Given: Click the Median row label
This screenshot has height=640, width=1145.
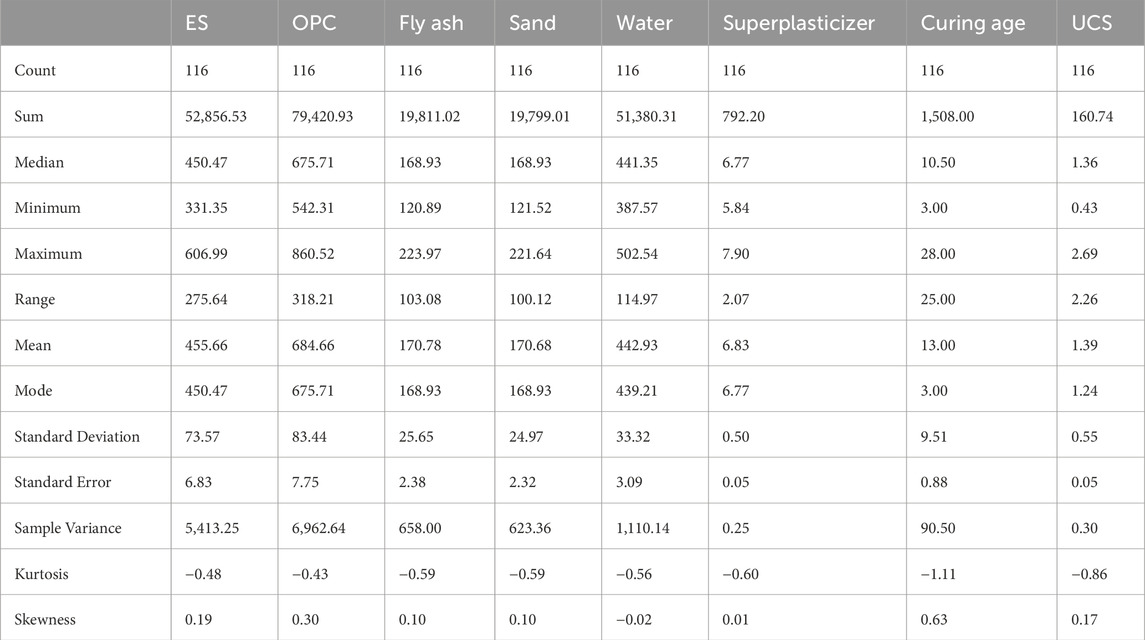Looking at the screenshot, I should pos(38,162).
